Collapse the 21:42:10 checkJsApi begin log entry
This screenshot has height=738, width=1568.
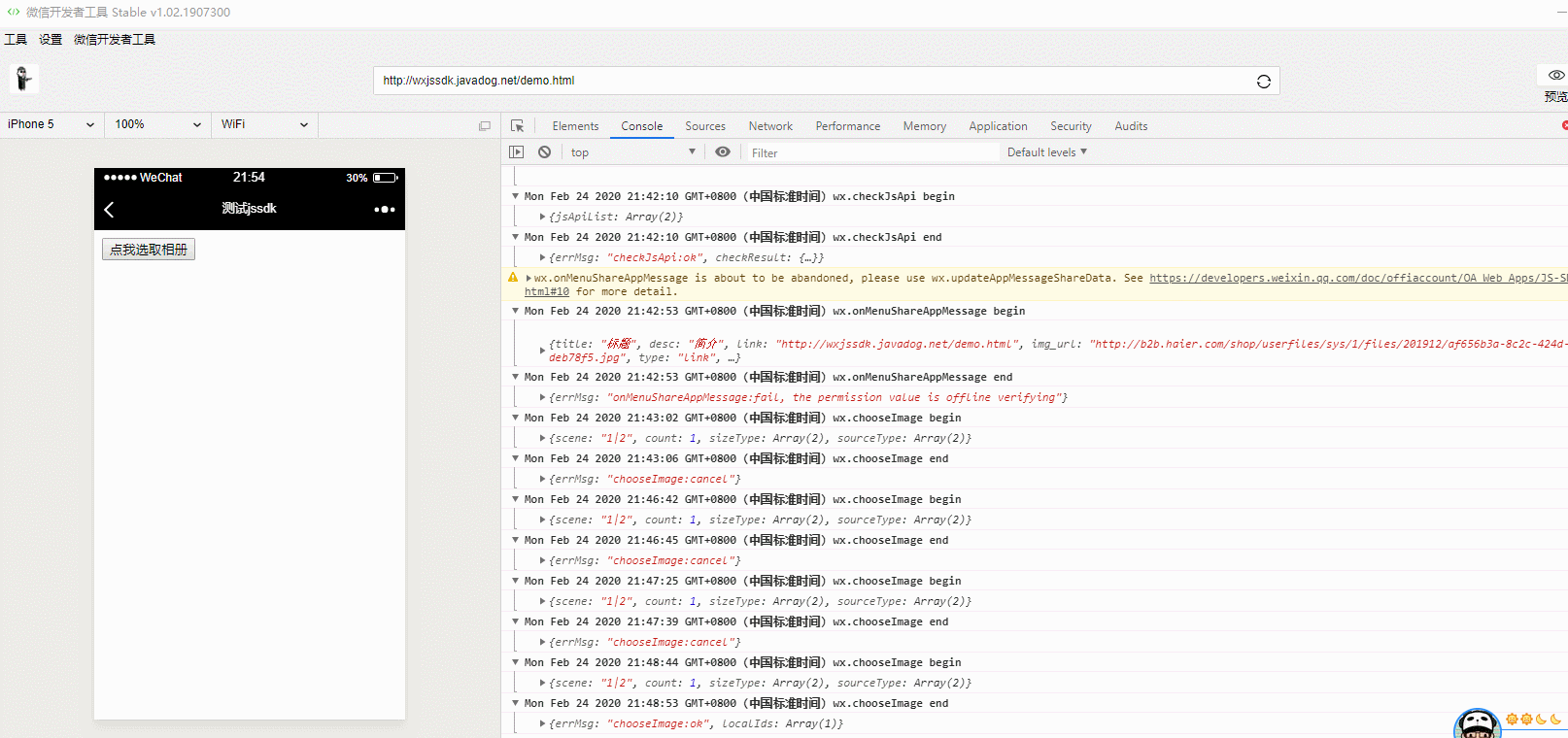pyautogui.click(x=516, y=196)
